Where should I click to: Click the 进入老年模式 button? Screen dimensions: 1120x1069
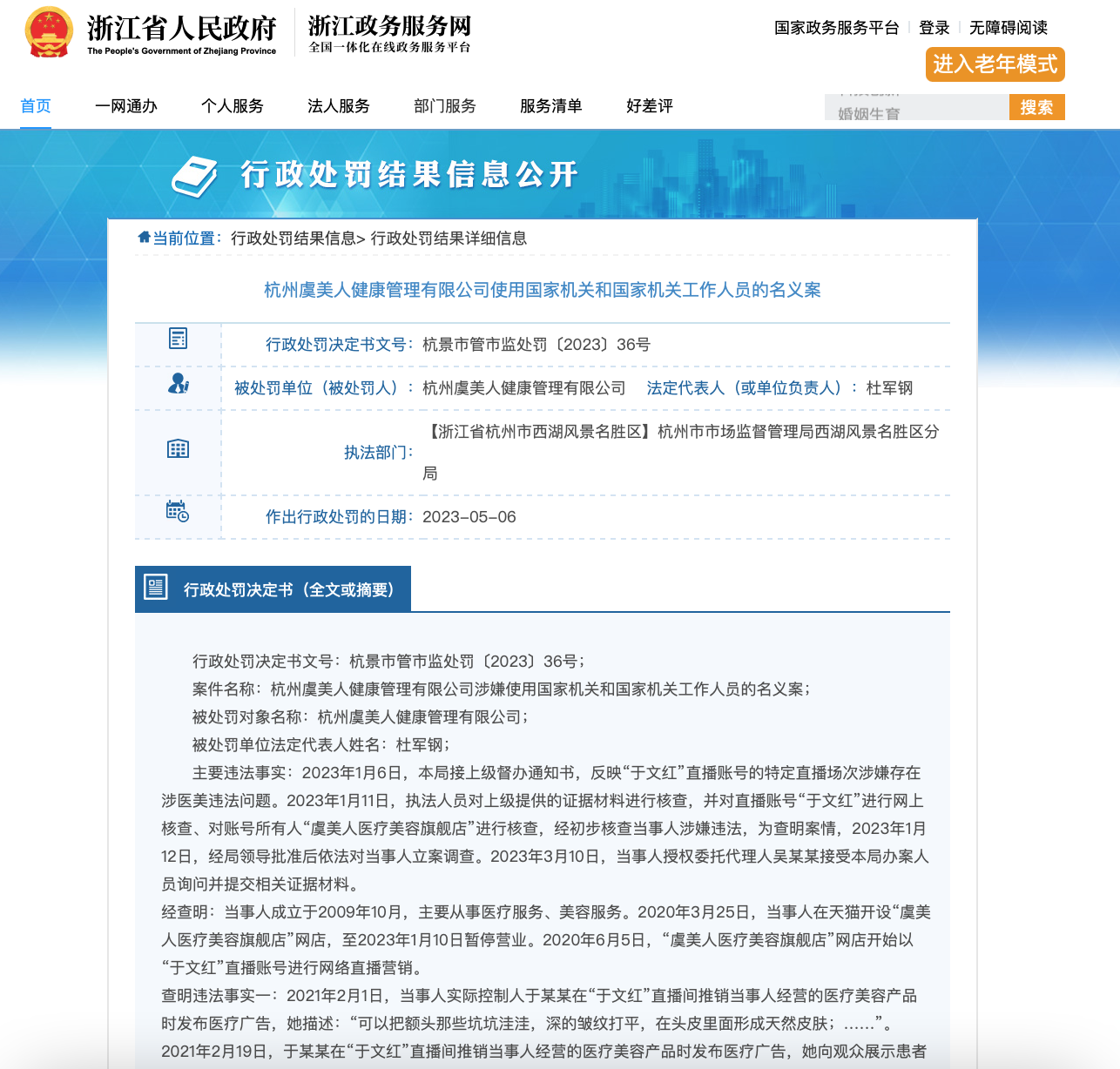pos(995,64)
